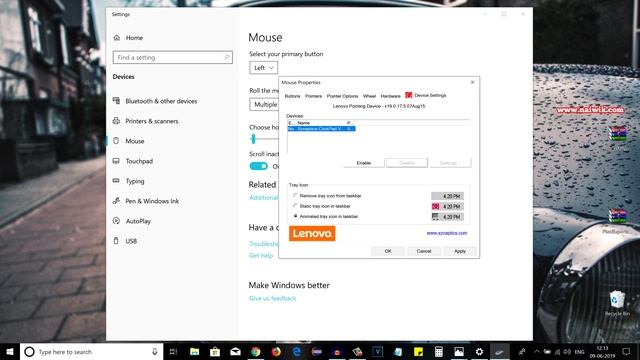Click the ENG language indicator in the tray
The image size is (640, 360).
point(580,352)
